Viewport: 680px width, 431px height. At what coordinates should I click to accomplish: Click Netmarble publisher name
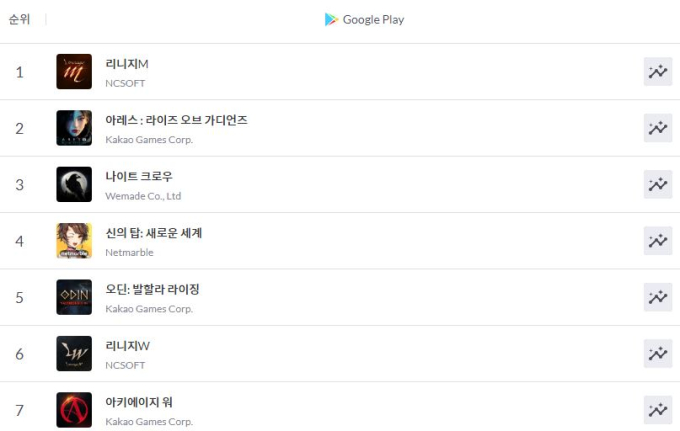129,252
